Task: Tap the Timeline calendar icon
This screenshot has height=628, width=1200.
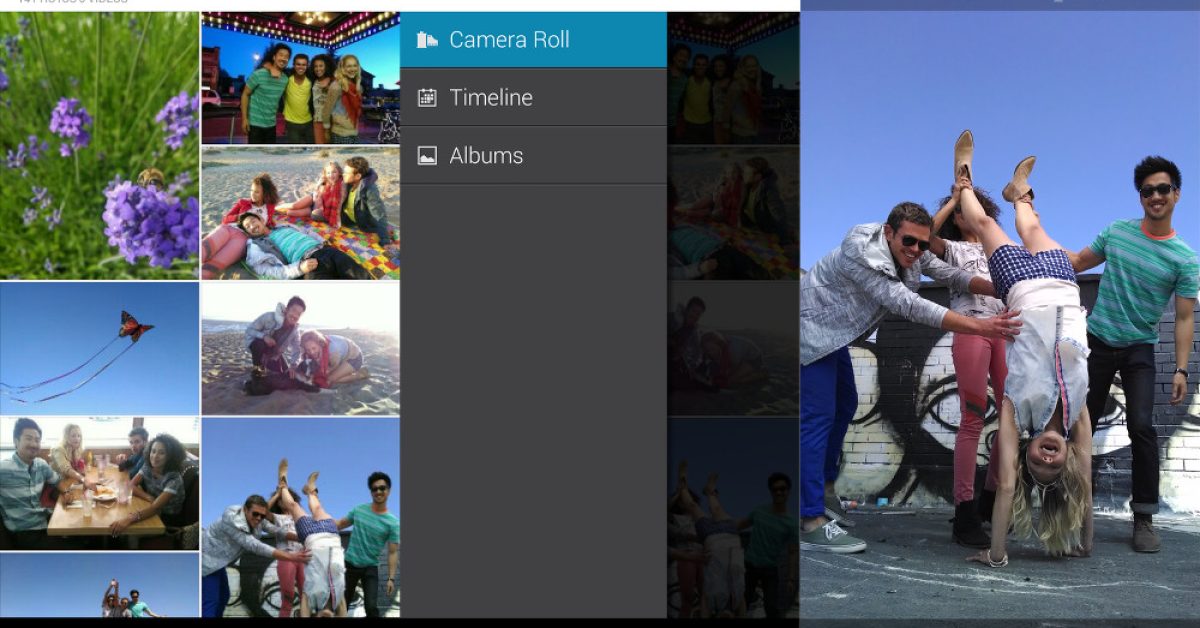Action: [x=427, y=98]
